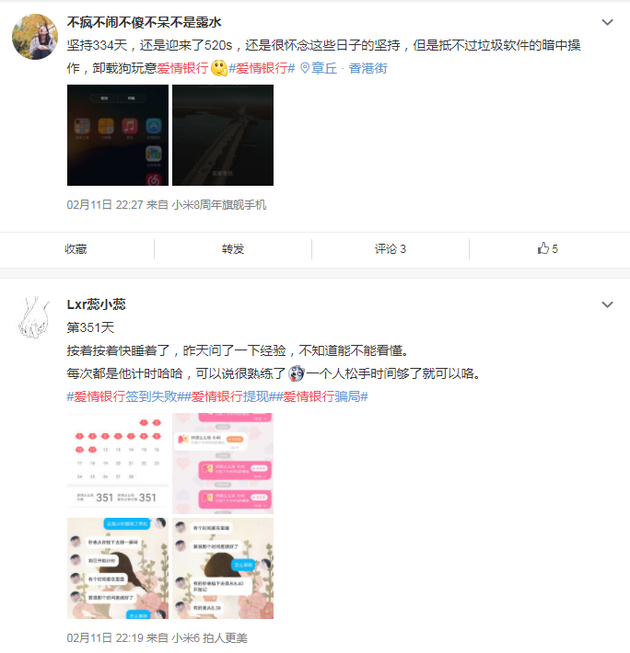630x653 pixels.
Task: Click 转发 to repost first post
Action: tap(233, 249)
